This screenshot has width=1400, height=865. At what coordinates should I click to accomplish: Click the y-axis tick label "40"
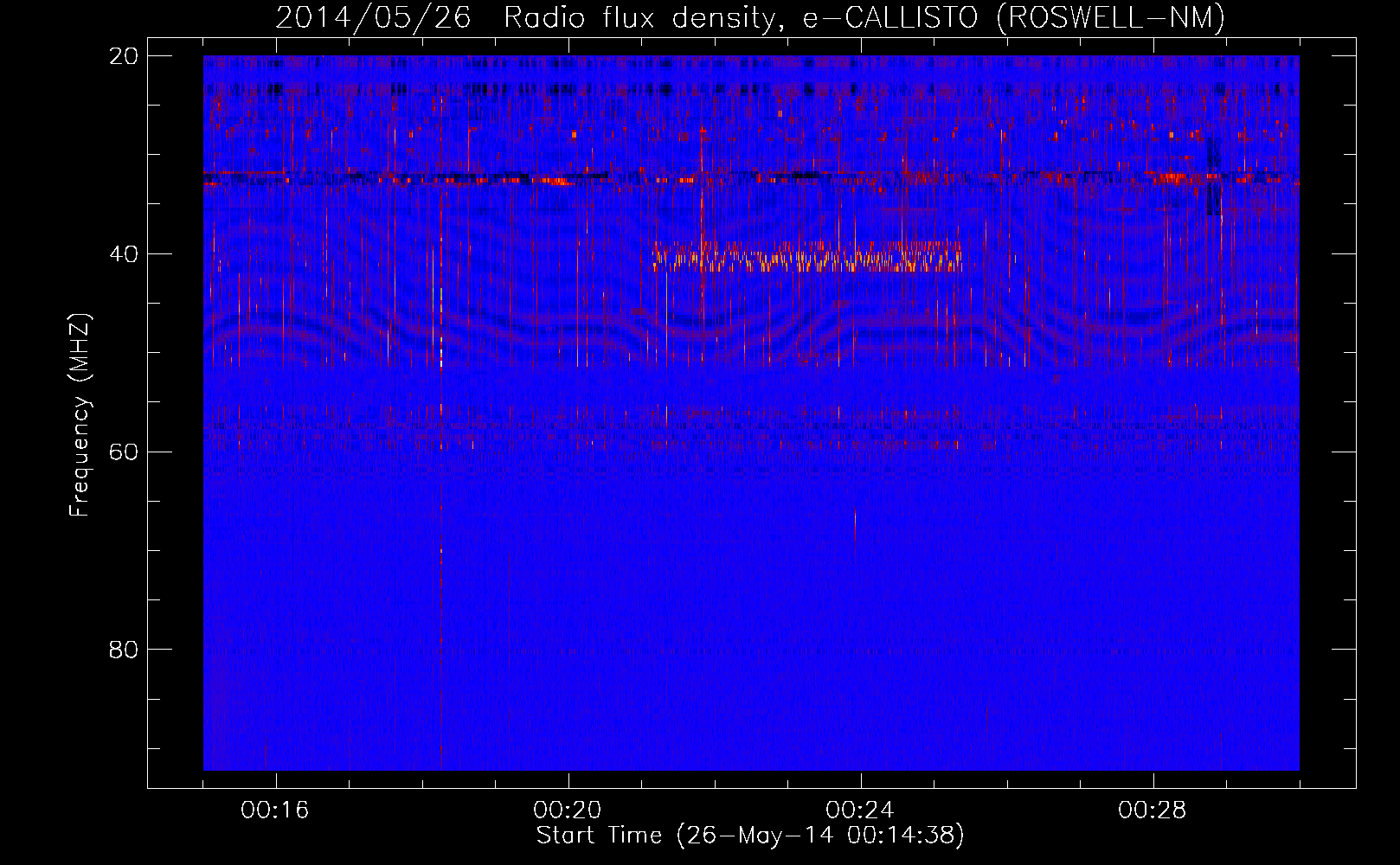(x=124, y=254)
